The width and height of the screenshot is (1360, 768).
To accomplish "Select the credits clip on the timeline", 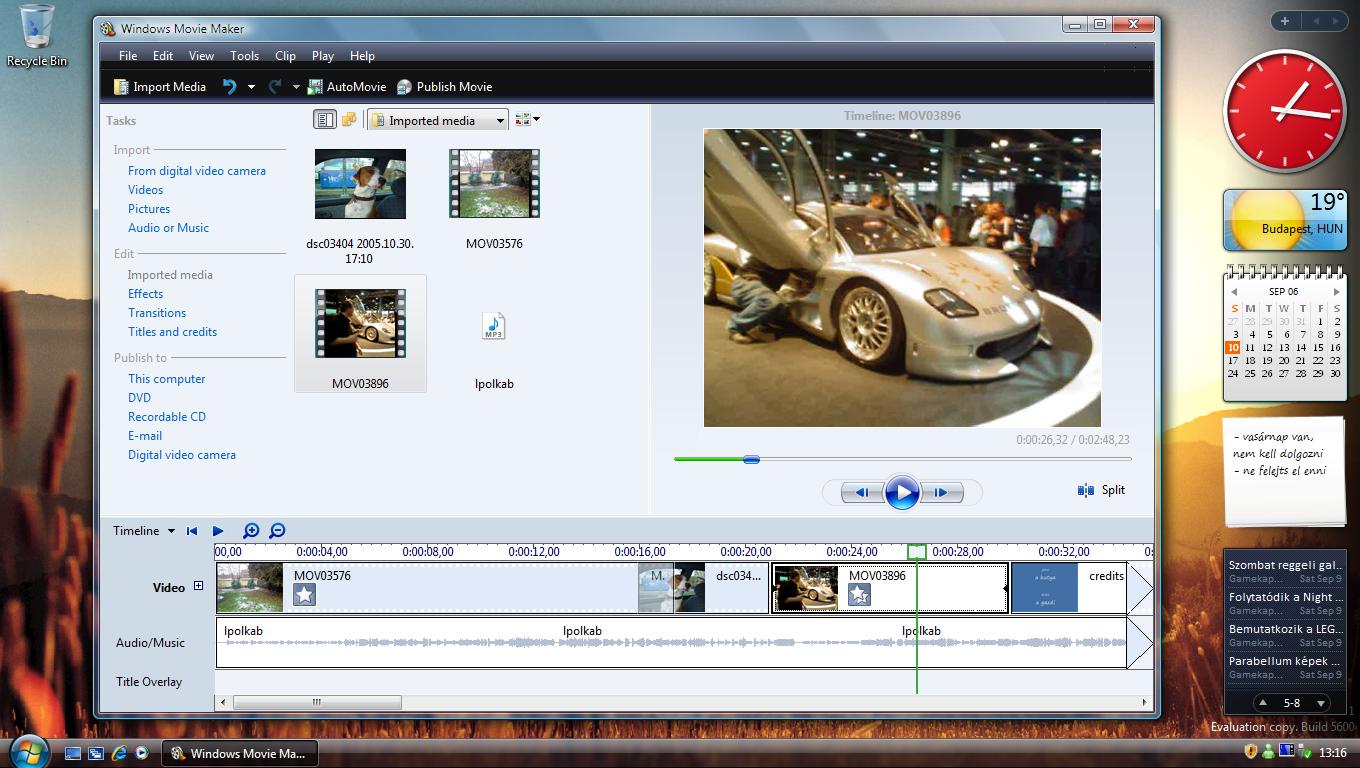I will pyautogui.click(x=1068, y=588).
